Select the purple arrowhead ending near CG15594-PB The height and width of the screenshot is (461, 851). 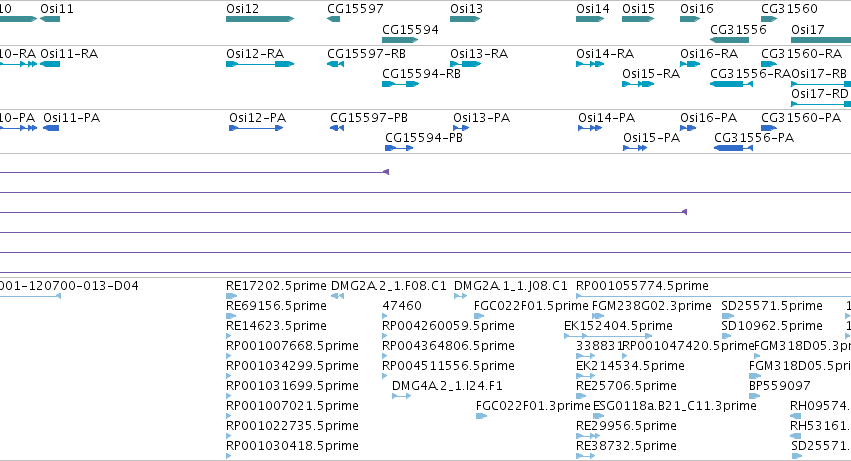[386, 172]
